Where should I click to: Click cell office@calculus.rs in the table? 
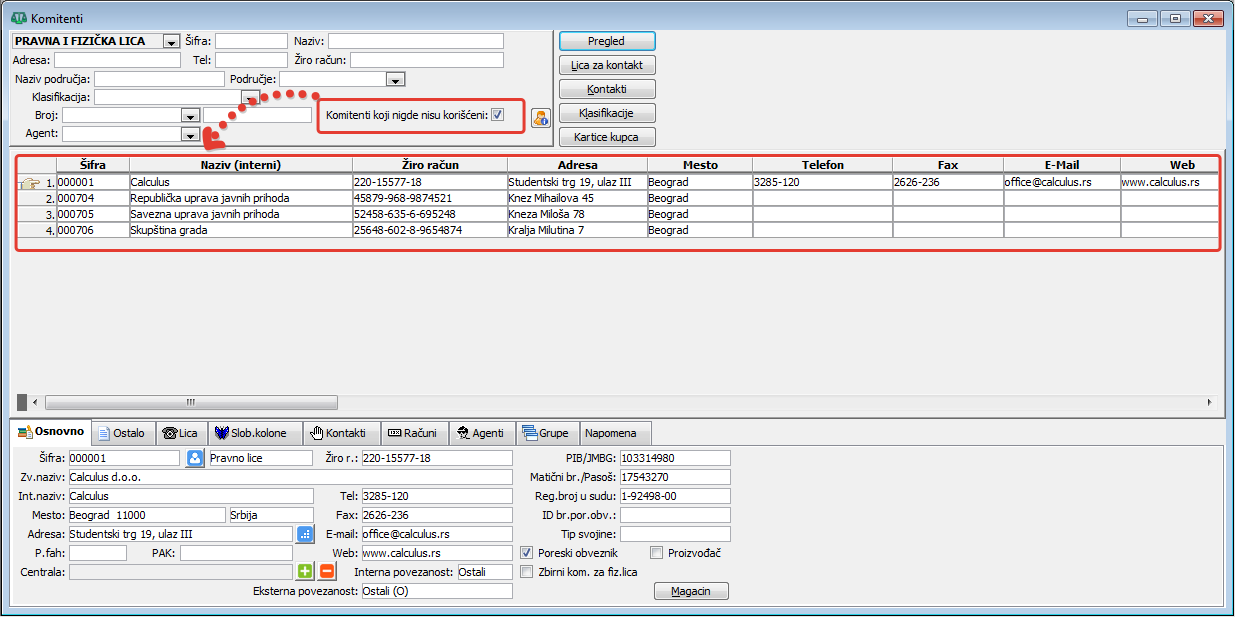point(1062,183)
